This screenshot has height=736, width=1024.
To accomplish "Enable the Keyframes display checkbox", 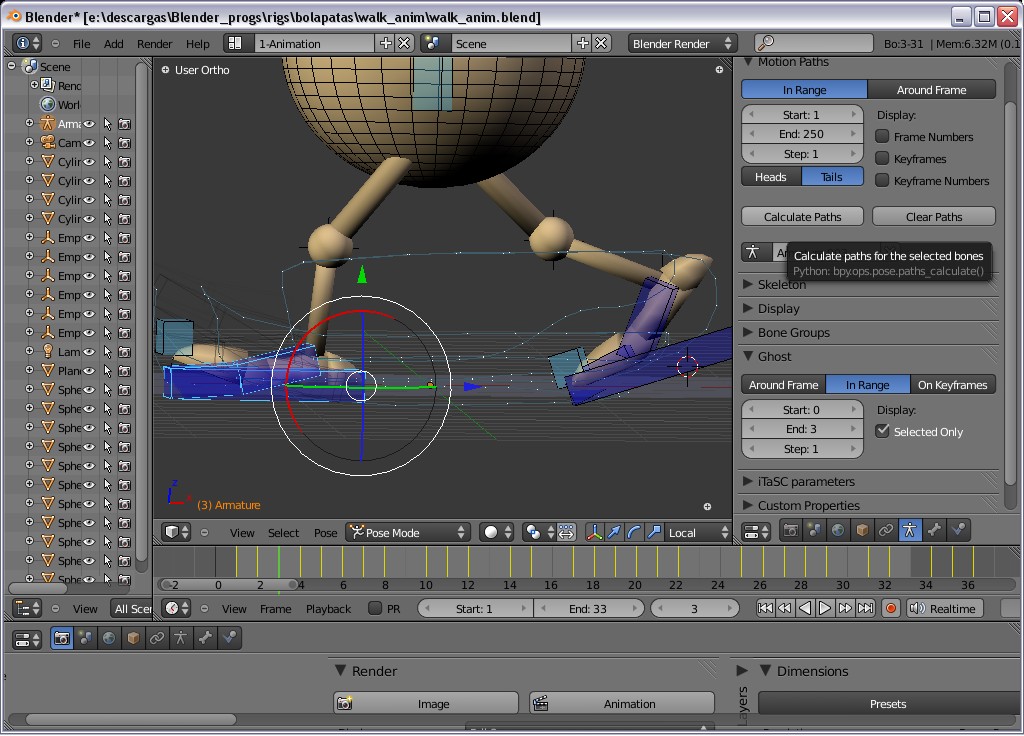I will [x=882, y=159].
